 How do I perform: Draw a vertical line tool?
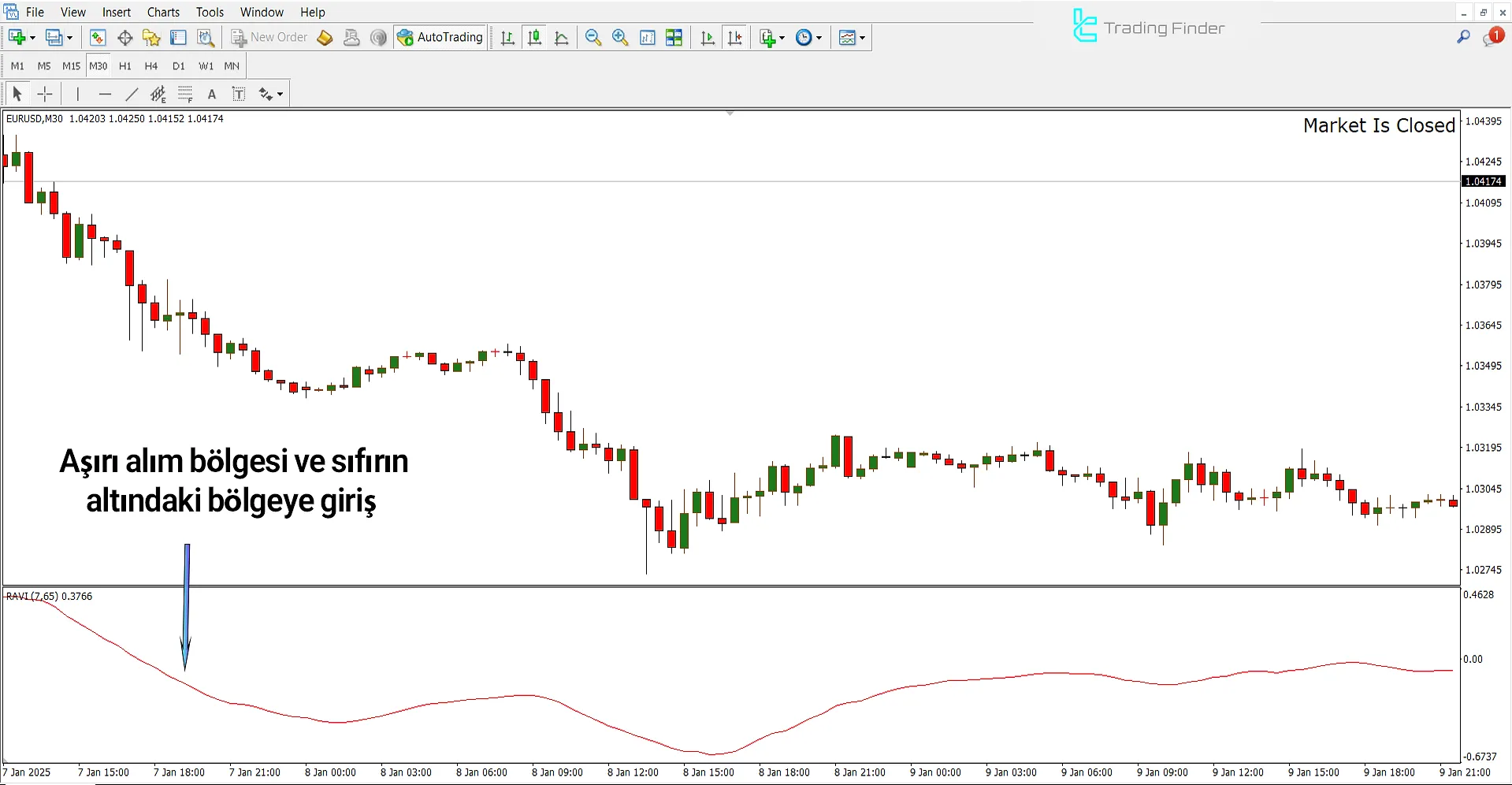pos(78,95)
